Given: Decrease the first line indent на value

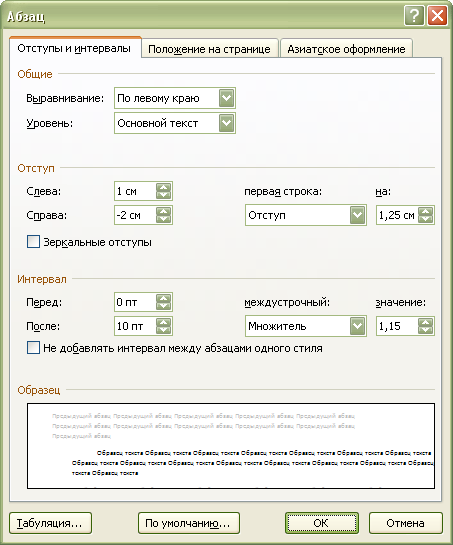Looking at the screenshot, I should (x=426, y=219).
